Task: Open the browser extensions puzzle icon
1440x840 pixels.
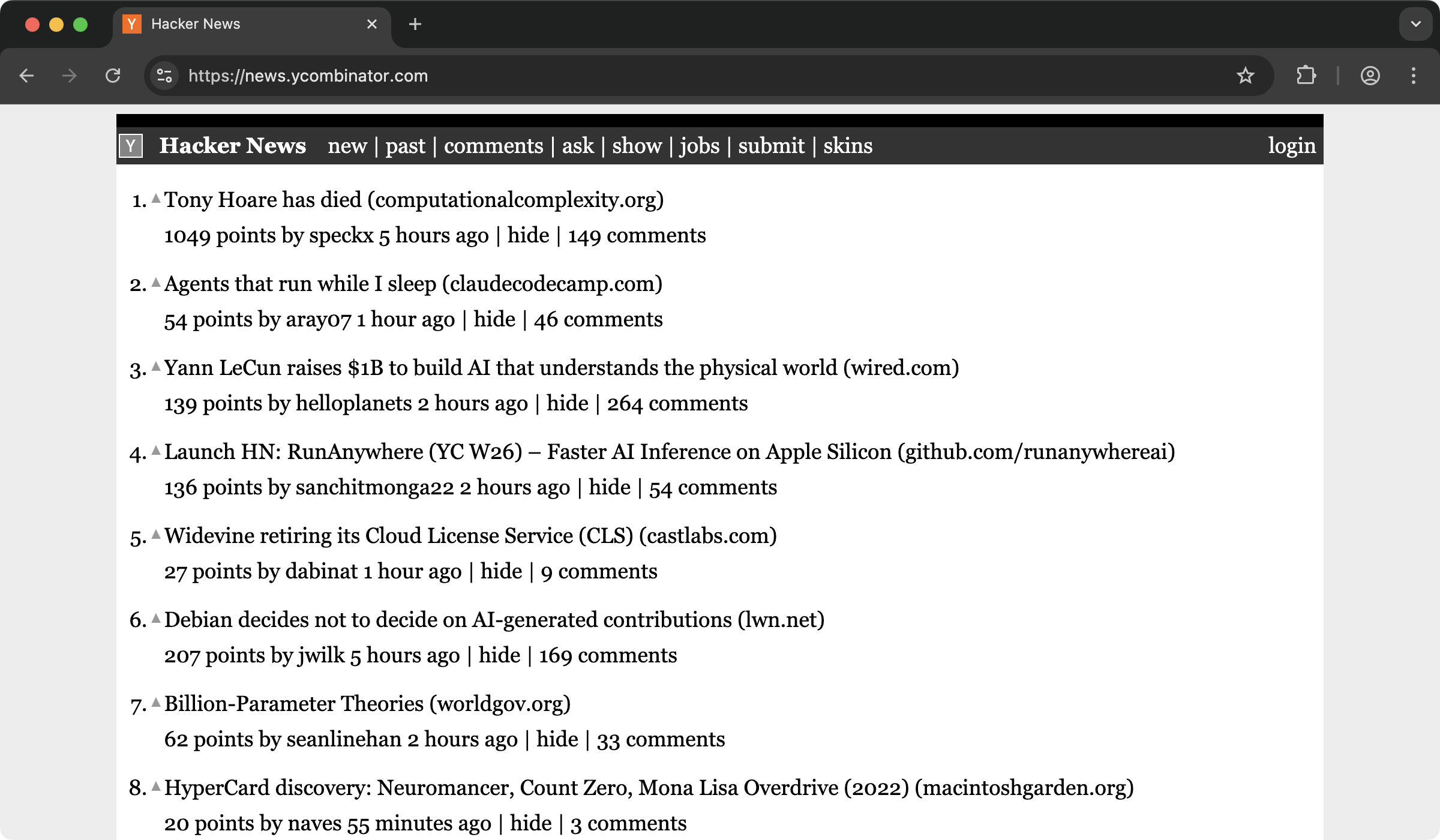Action: [1306, 76]
